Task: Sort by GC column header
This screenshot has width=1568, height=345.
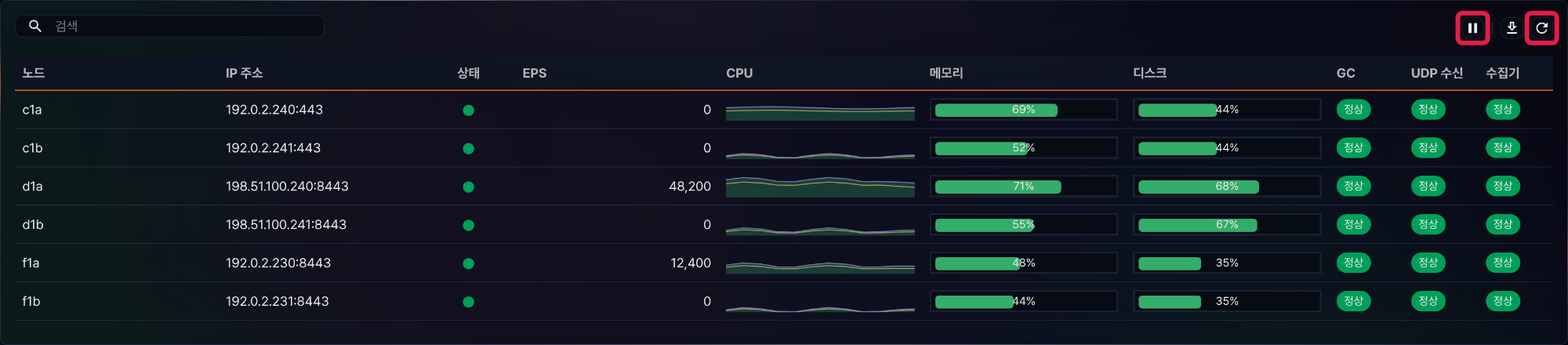Action: pyautogui.click(x=1345, y=73)
